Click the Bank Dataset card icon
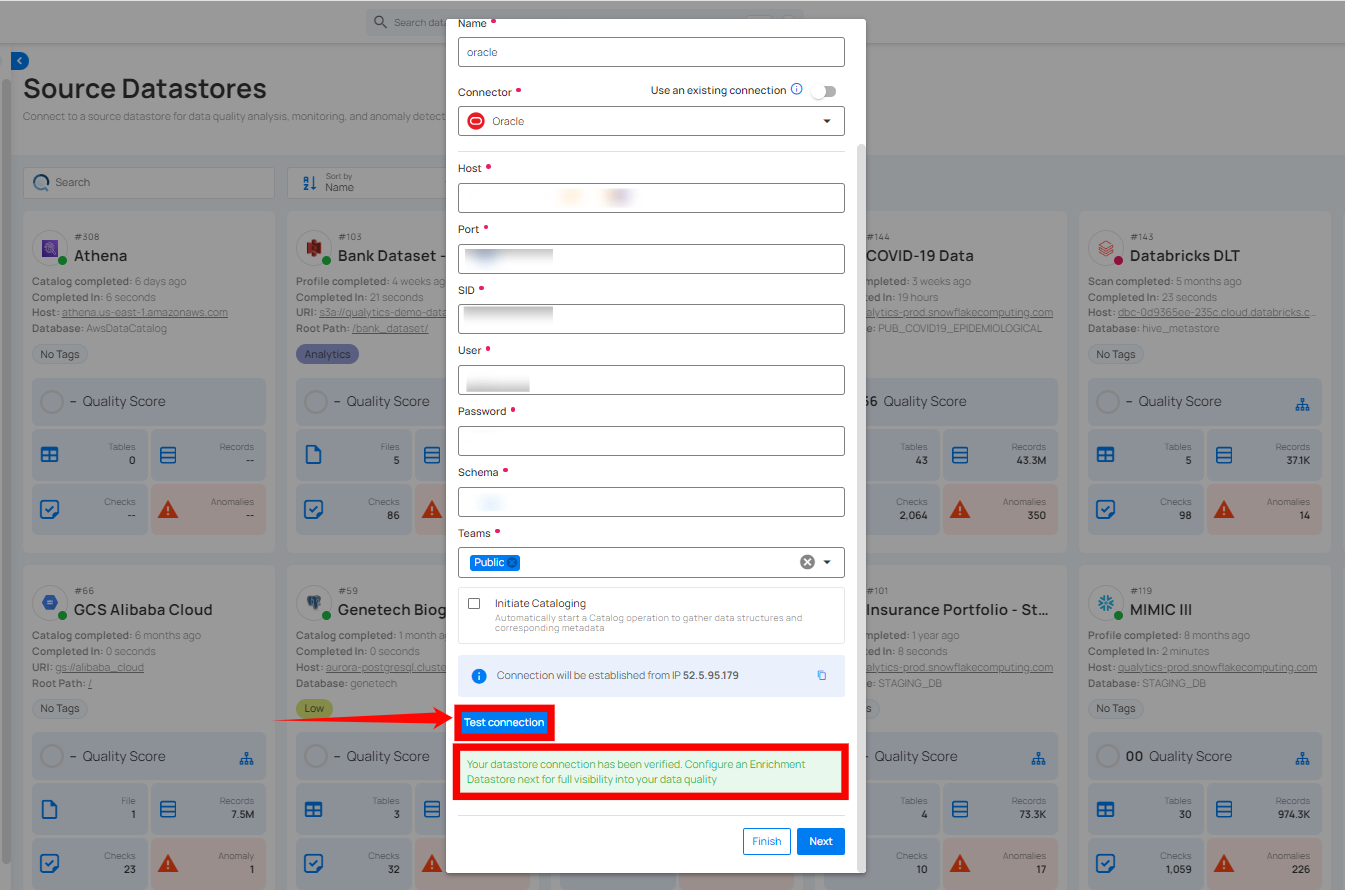Screen dimensions: 1345x890 tap(312, 246)
